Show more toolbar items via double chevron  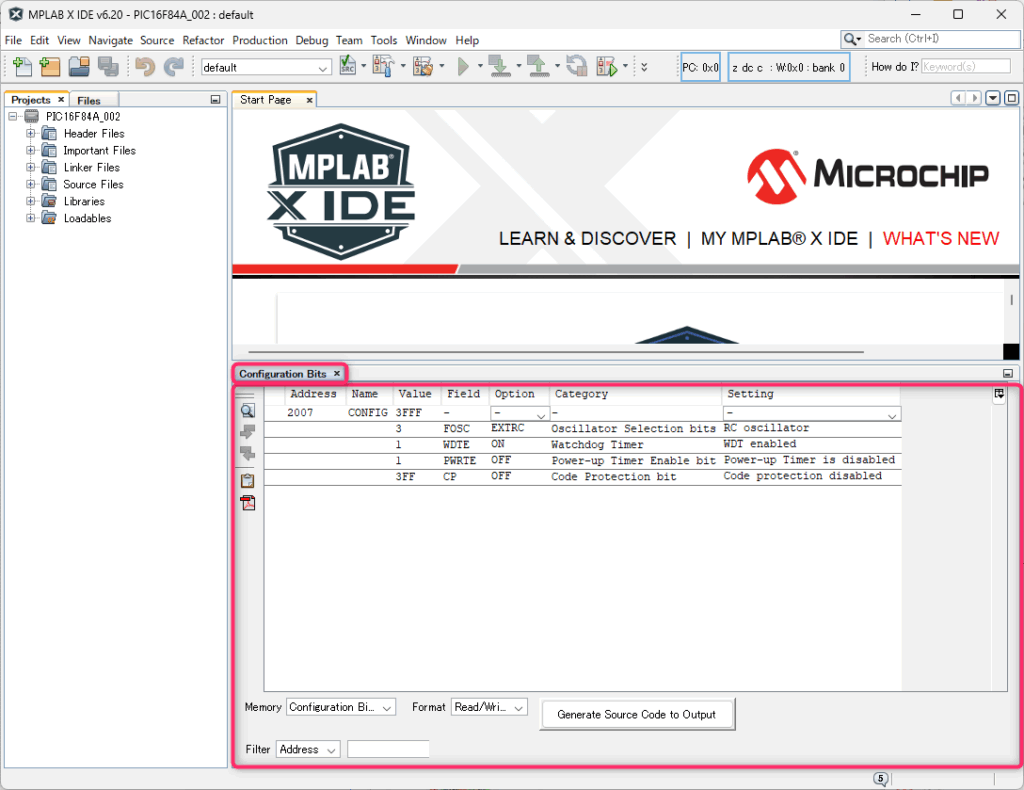coord(645,67)
